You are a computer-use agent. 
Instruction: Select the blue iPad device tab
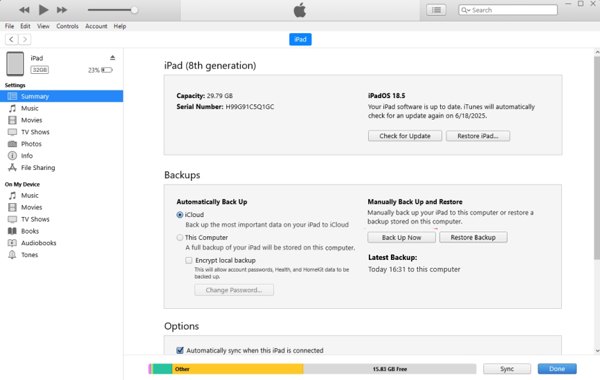(x=300, y=39)
